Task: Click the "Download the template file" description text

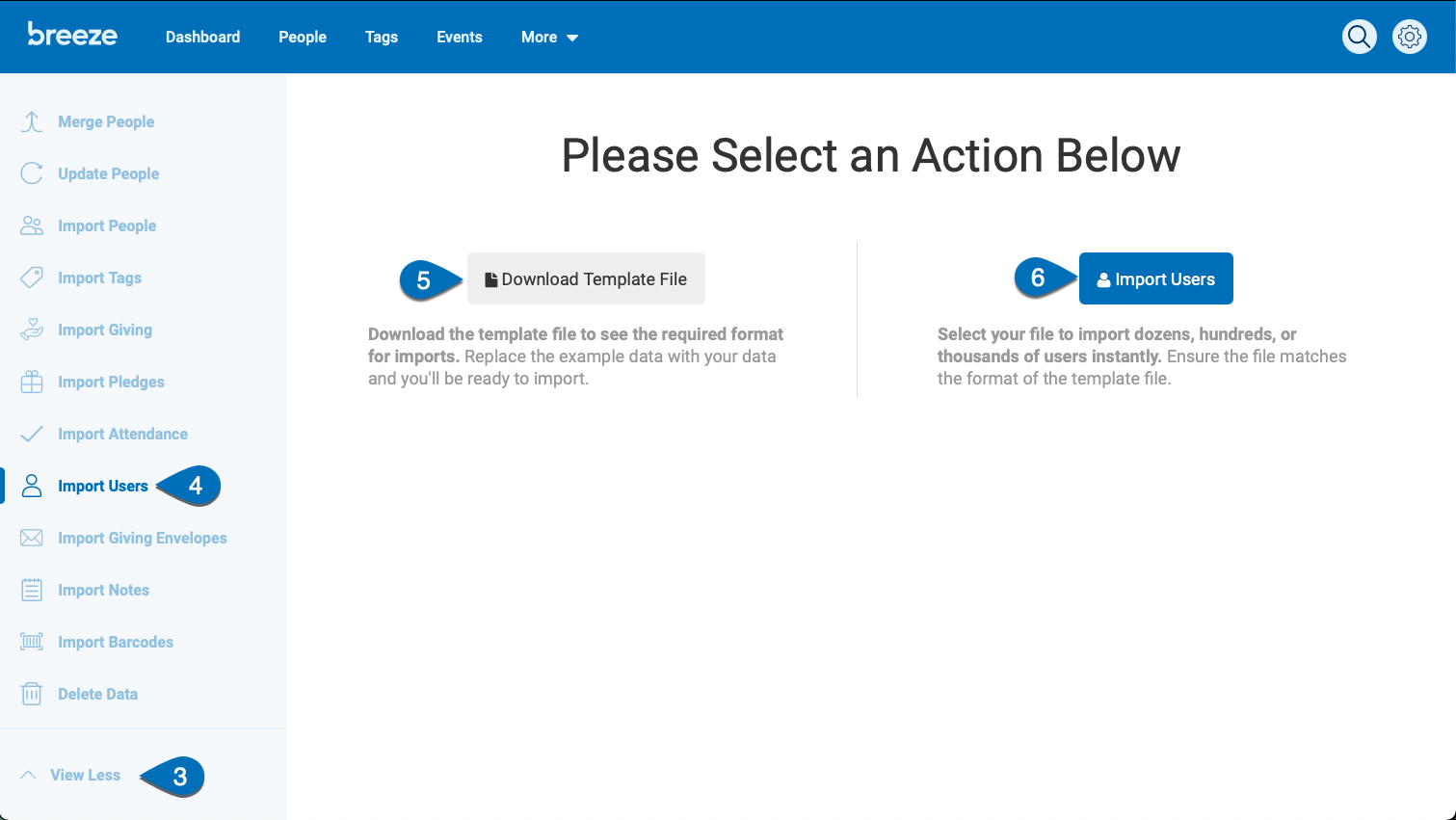Action: click(x=576, y=356)
